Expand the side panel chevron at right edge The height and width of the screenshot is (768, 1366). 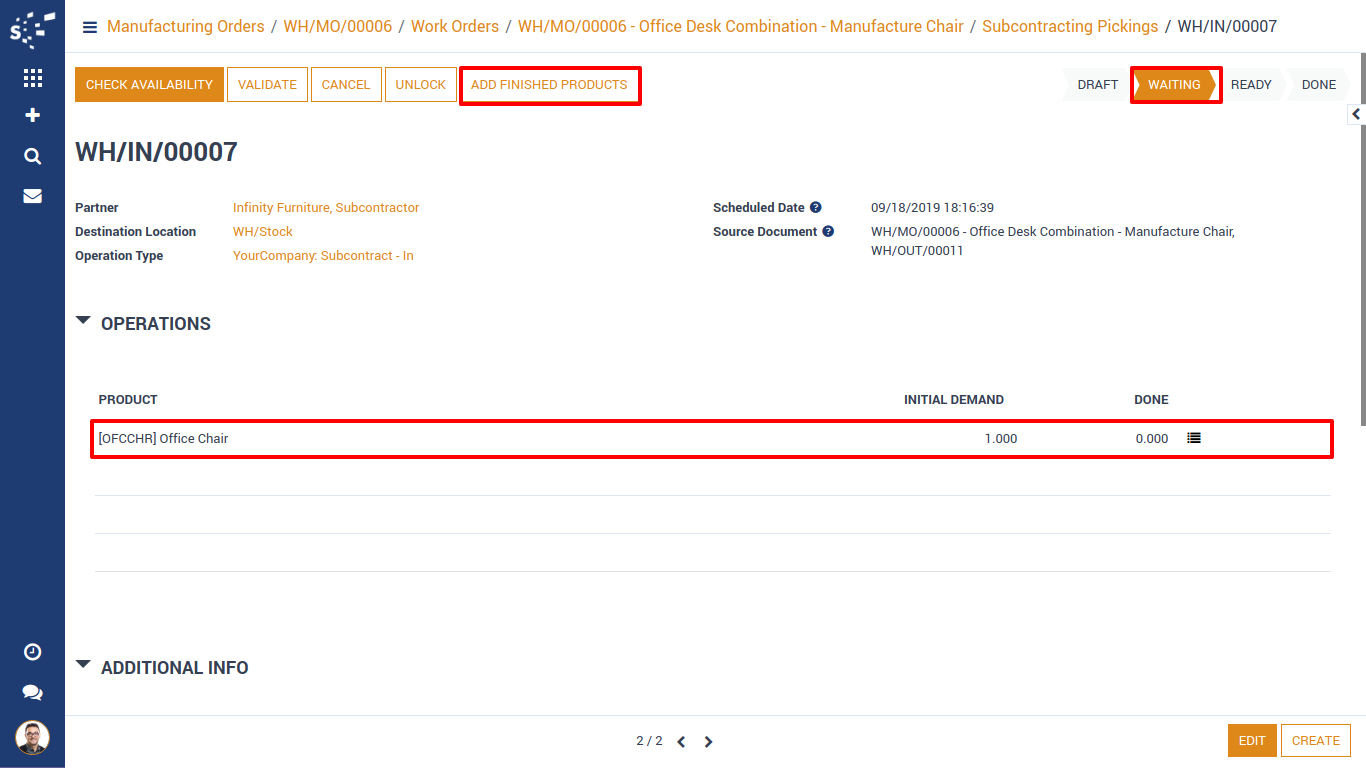click(x=1356, y=115)
